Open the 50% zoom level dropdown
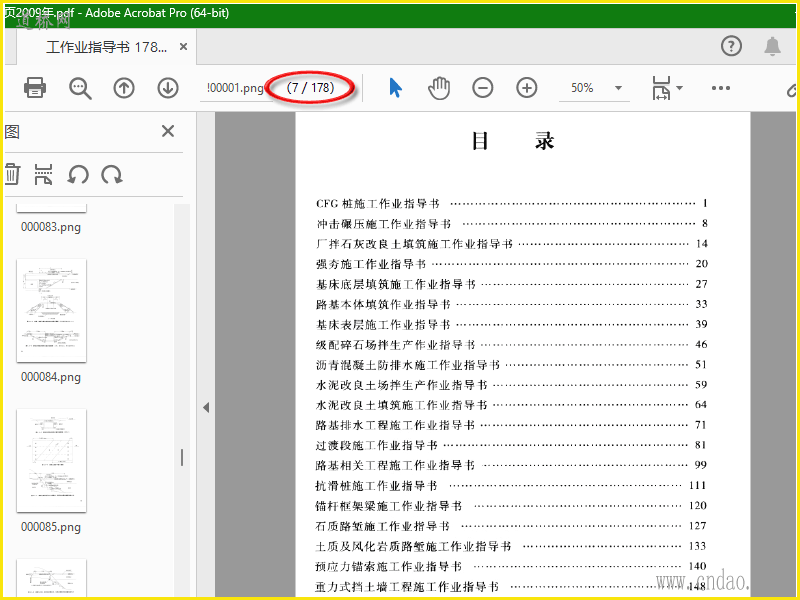The image size is (800, 600). (618, 88)
